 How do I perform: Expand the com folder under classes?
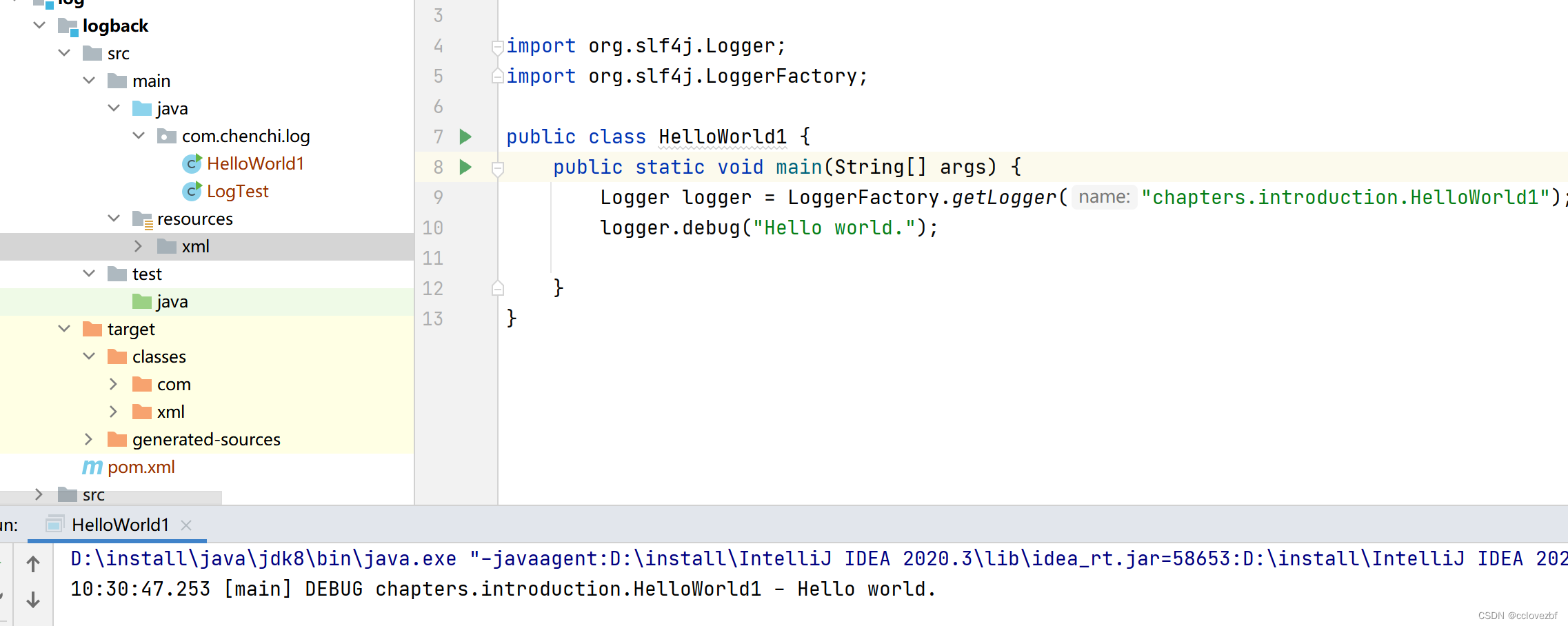coord(113,384)
